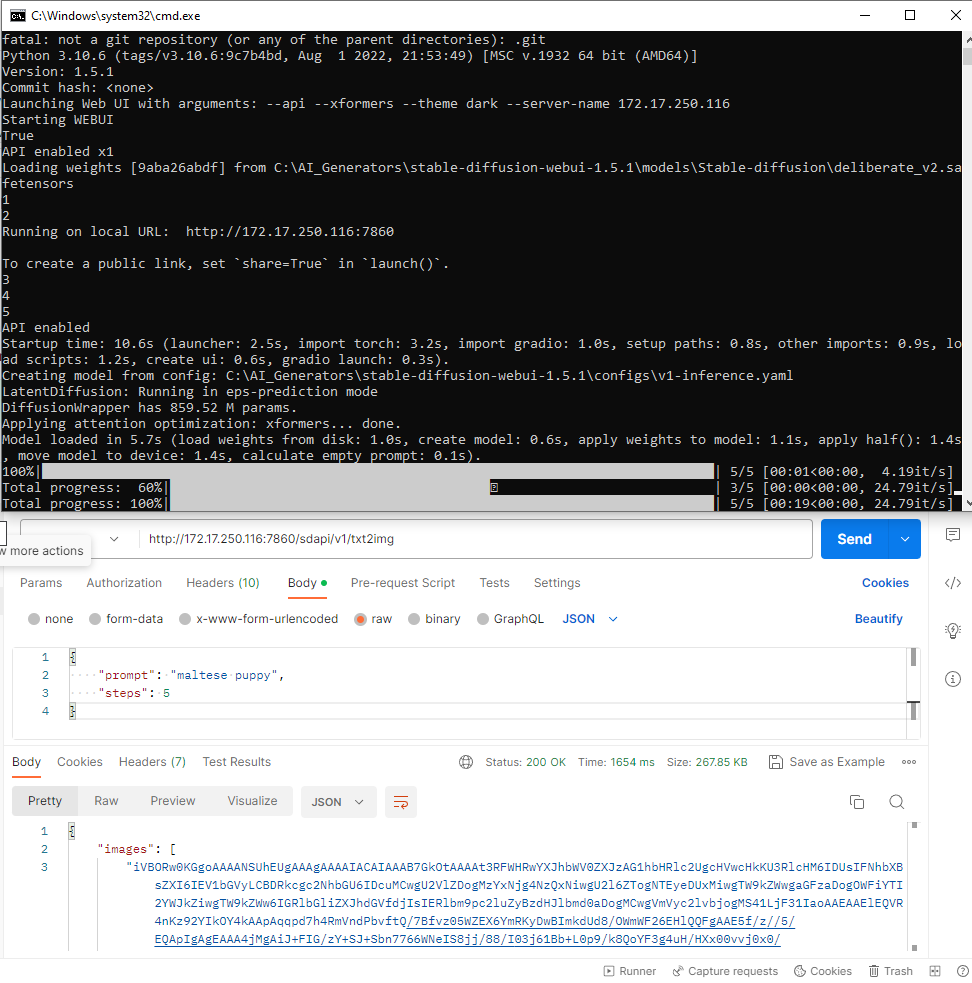Screen dimensions: 972x983
Task: Search within the response body
Action: [896, 801]
